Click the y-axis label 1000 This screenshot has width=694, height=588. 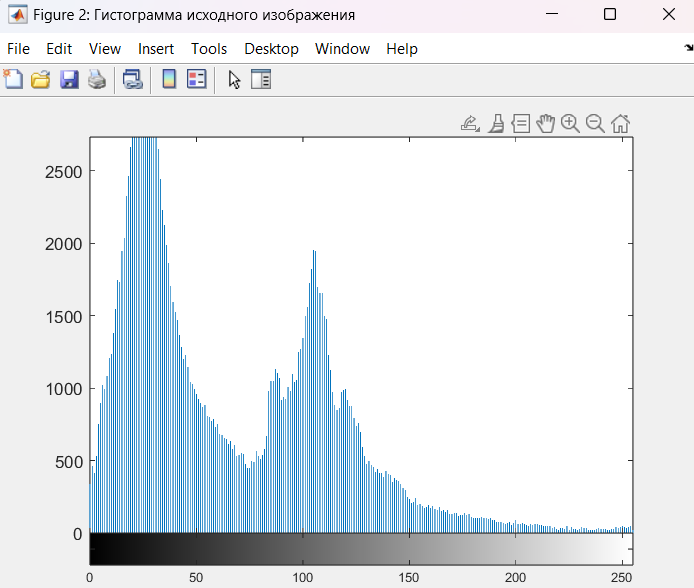[64, 389]
